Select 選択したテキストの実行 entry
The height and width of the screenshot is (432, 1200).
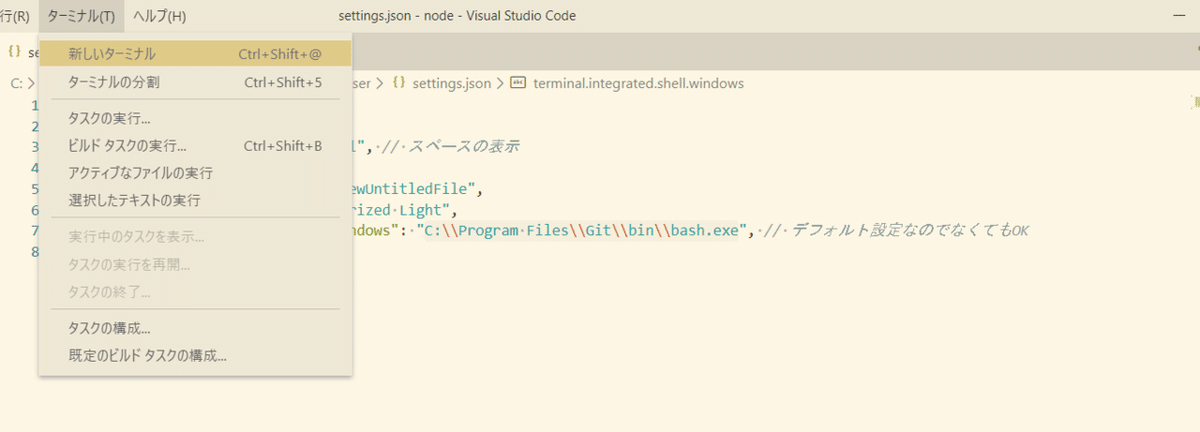point(134,200)
